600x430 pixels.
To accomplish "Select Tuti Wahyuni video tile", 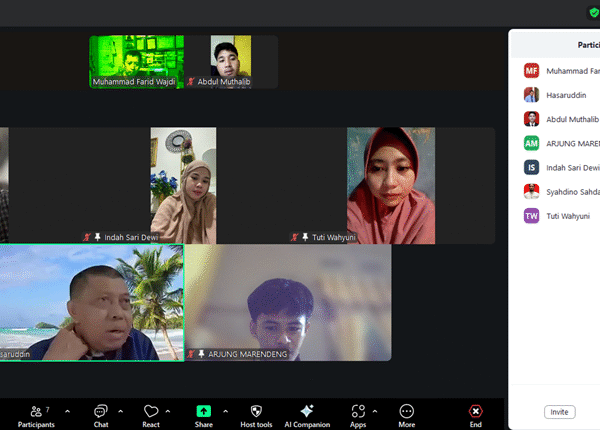I will 391,186.
